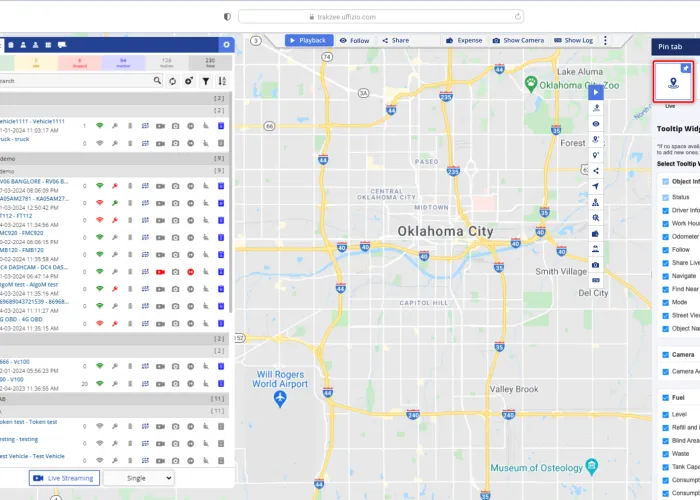Click the share icon in vertical map toolbar

[596, 171]
